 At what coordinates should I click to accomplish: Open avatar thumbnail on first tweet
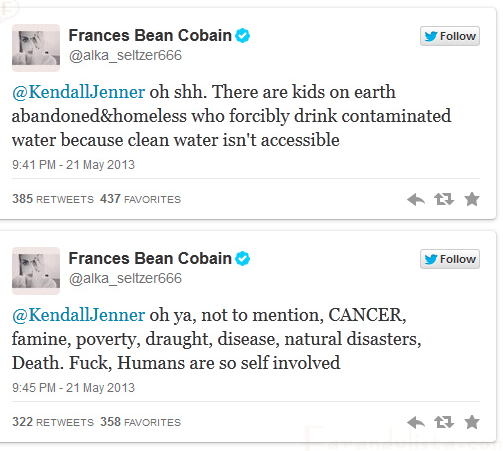pos(36,48)
